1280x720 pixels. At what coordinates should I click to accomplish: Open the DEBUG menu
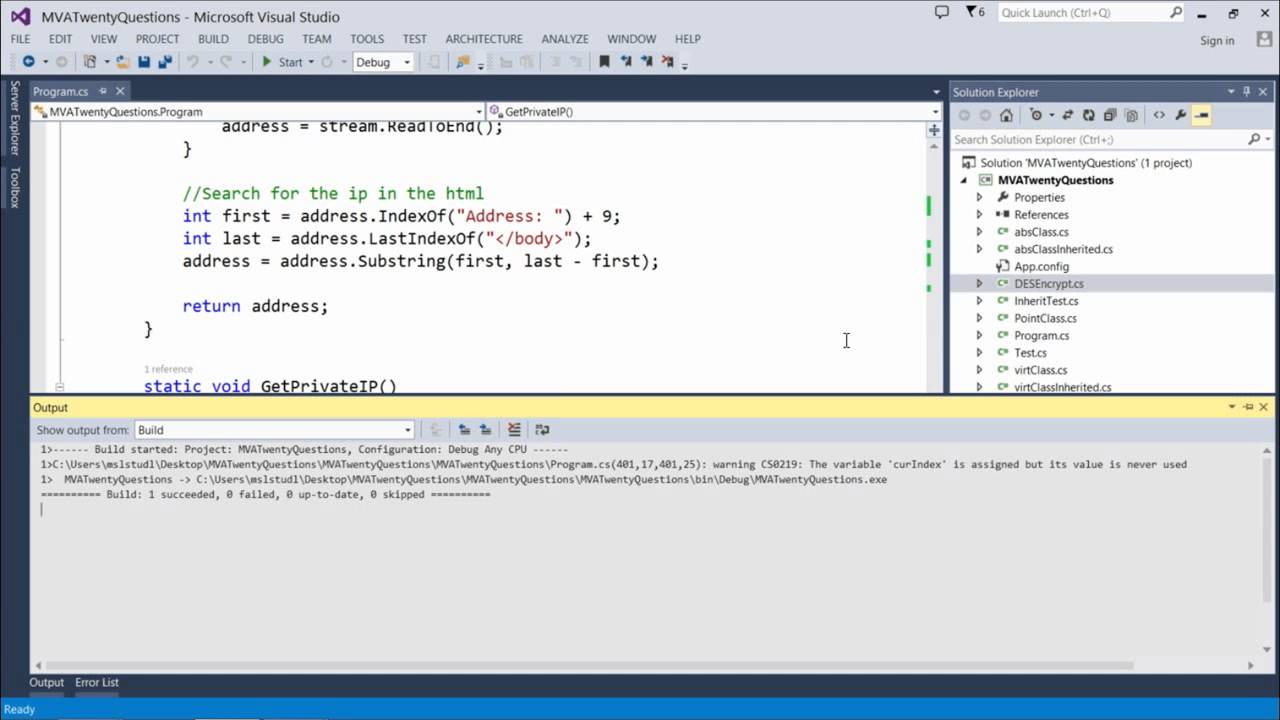(x=266, y=39)
